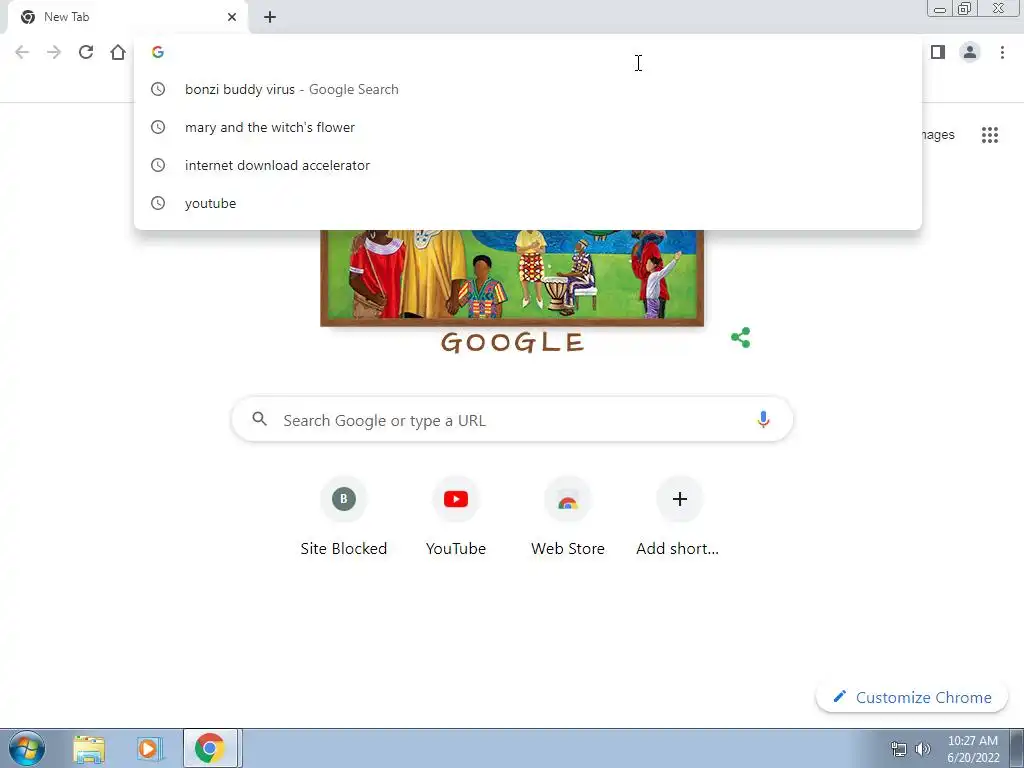Reload the page with the refresh icon
Image resolution: width=1024 pixels, height=768 pixels.
pos(86,52)
